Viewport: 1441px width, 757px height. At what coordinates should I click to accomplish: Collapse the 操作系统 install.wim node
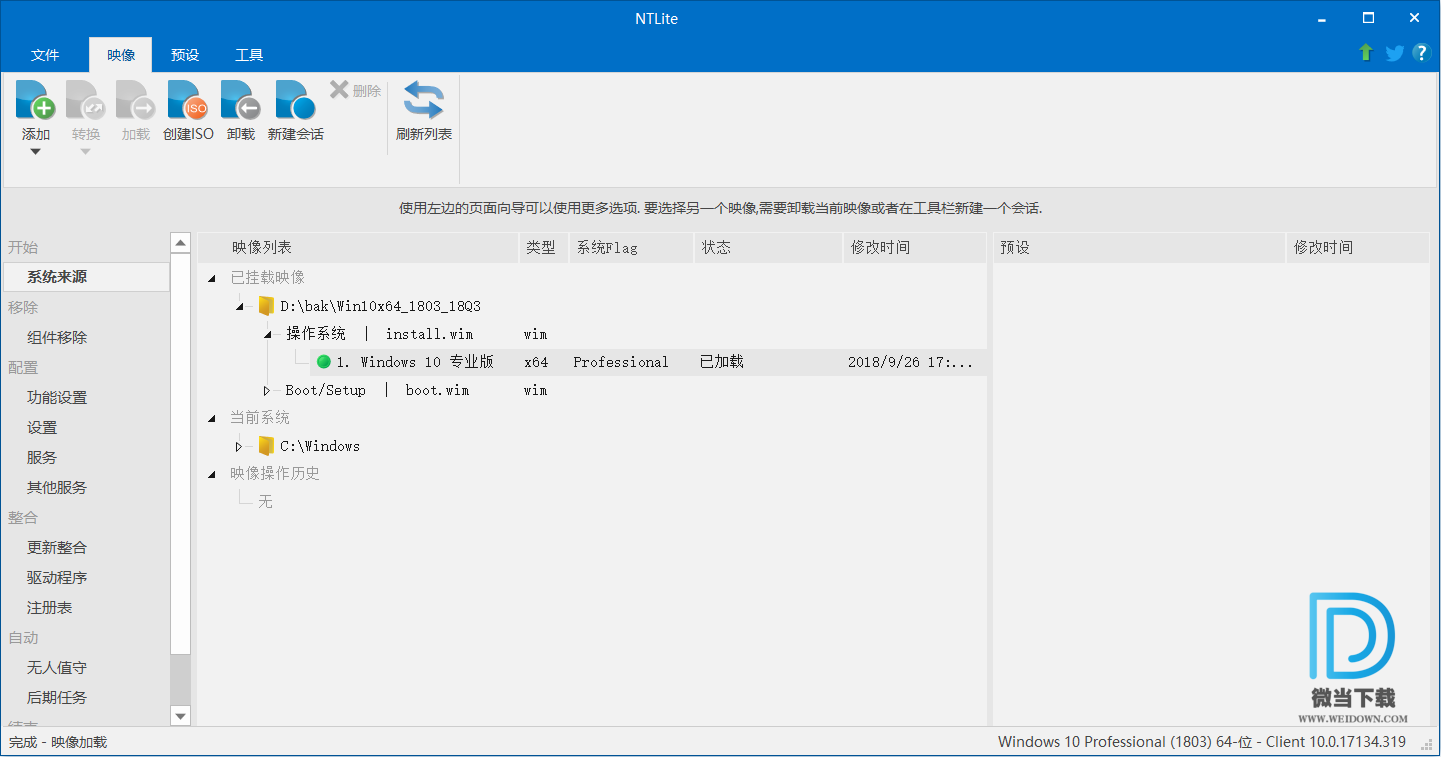click(267, 334)
